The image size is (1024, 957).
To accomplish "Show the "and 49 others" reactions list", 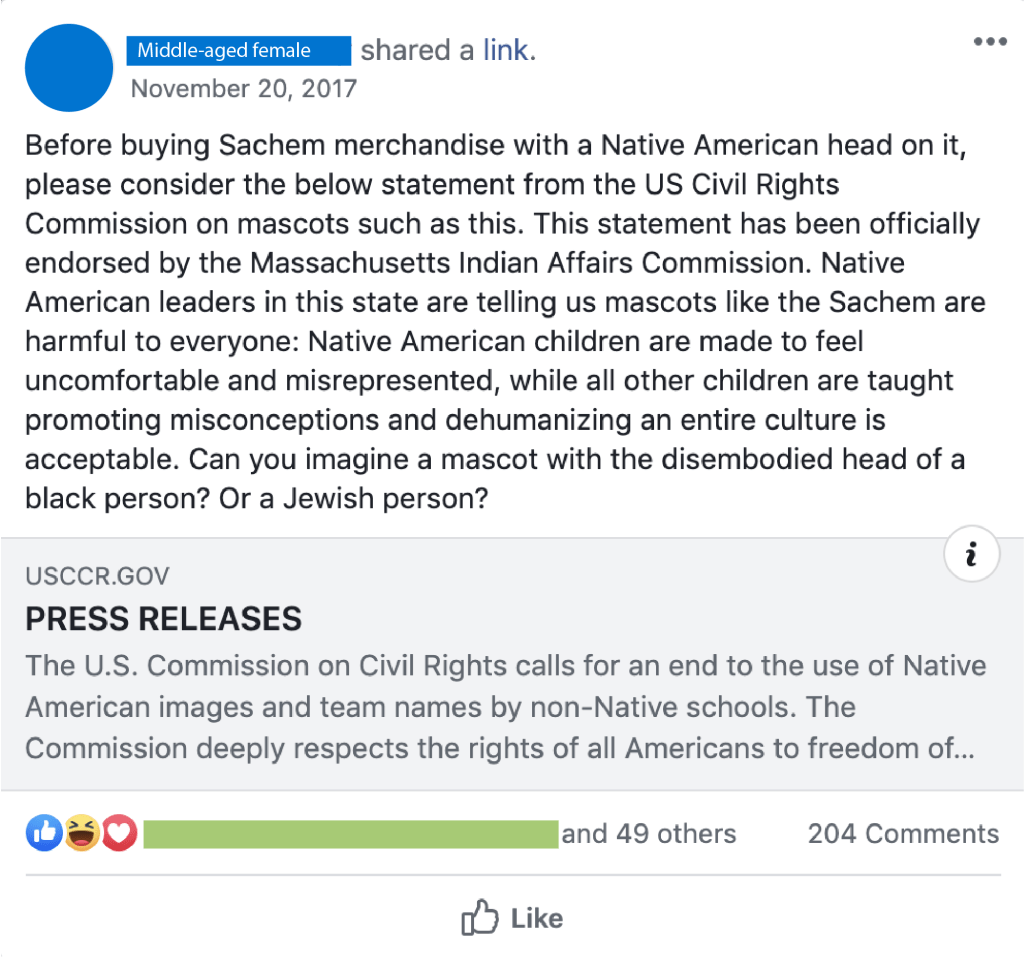I will pyautogui.click(x=649, y=834).
